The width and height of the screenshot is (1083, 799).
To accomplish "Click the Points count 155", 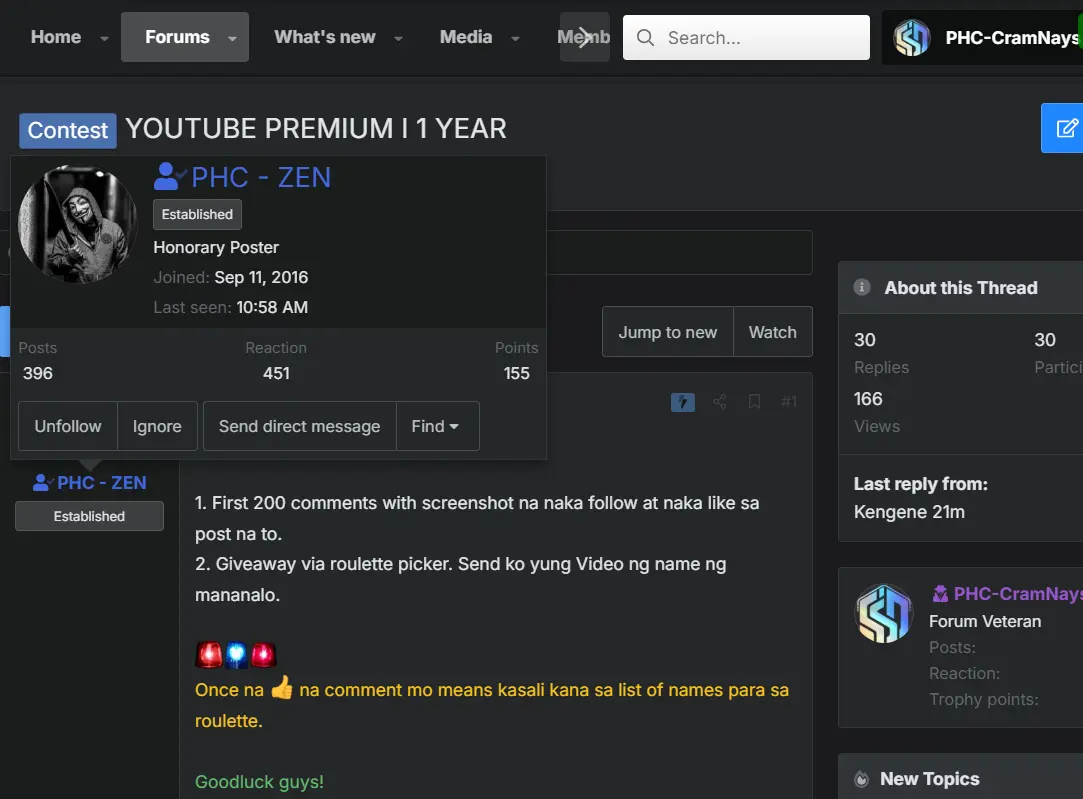I will pyautogui.click(x=517, y=374).
